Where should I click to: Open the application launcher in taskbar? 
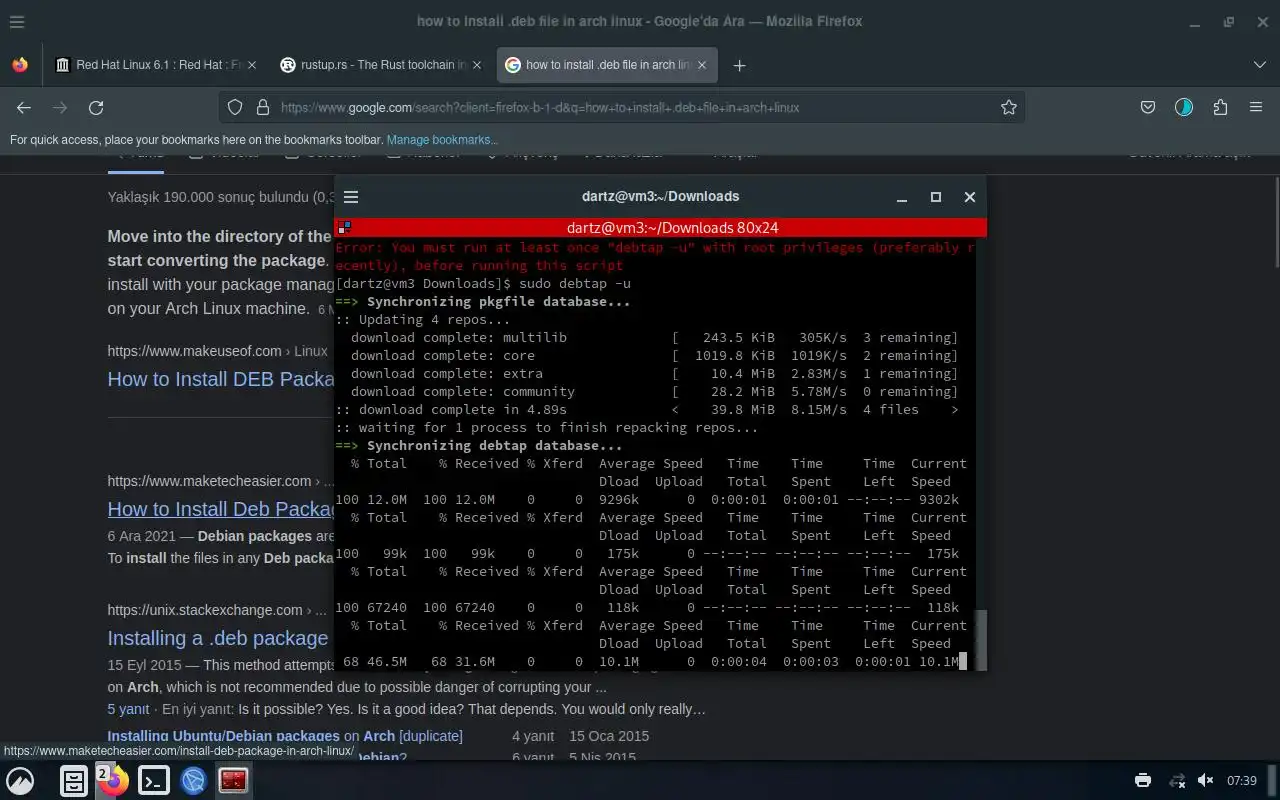point(20,781)
